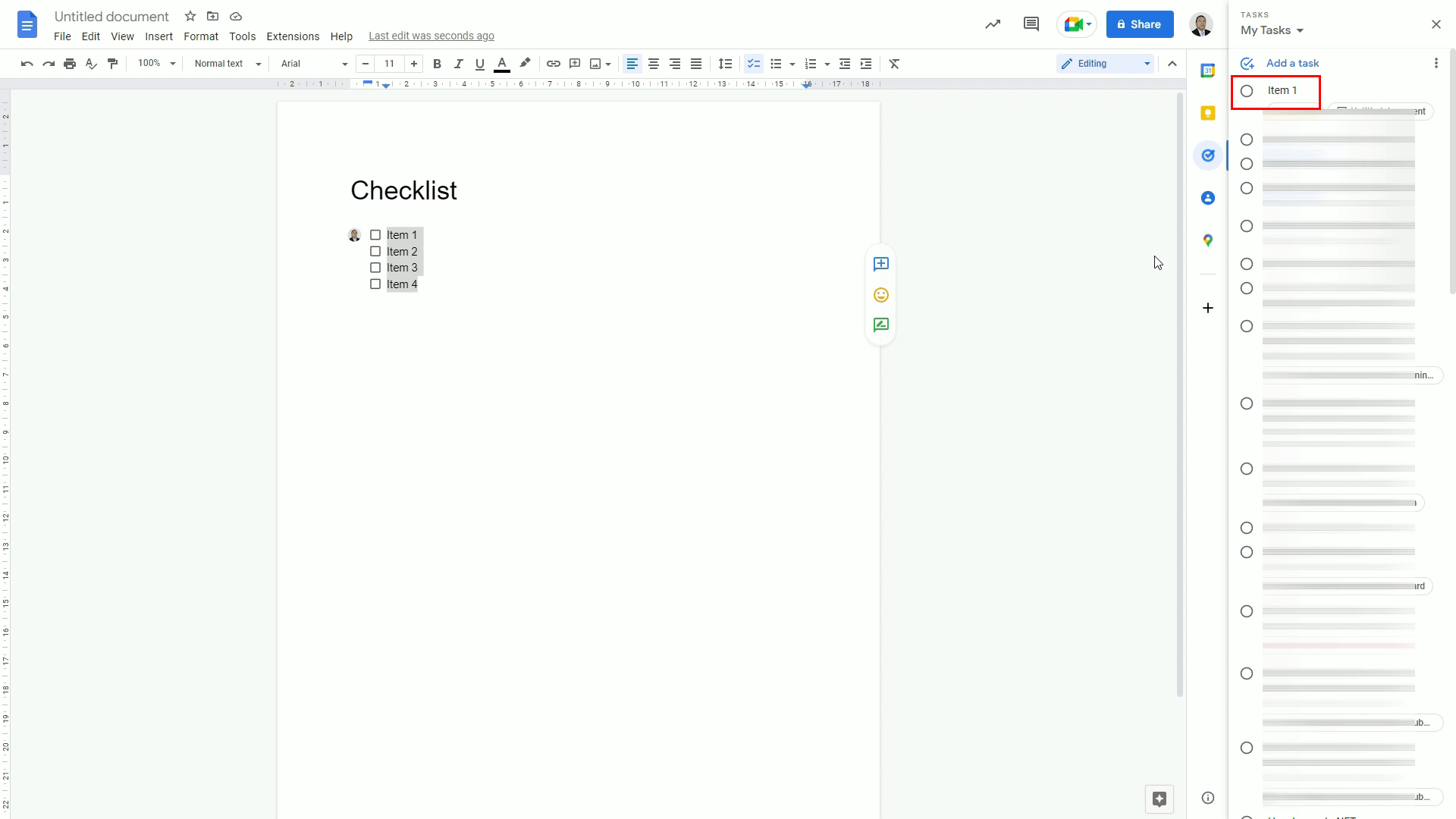Add a comment using the floating comment icon

(880, 264)
